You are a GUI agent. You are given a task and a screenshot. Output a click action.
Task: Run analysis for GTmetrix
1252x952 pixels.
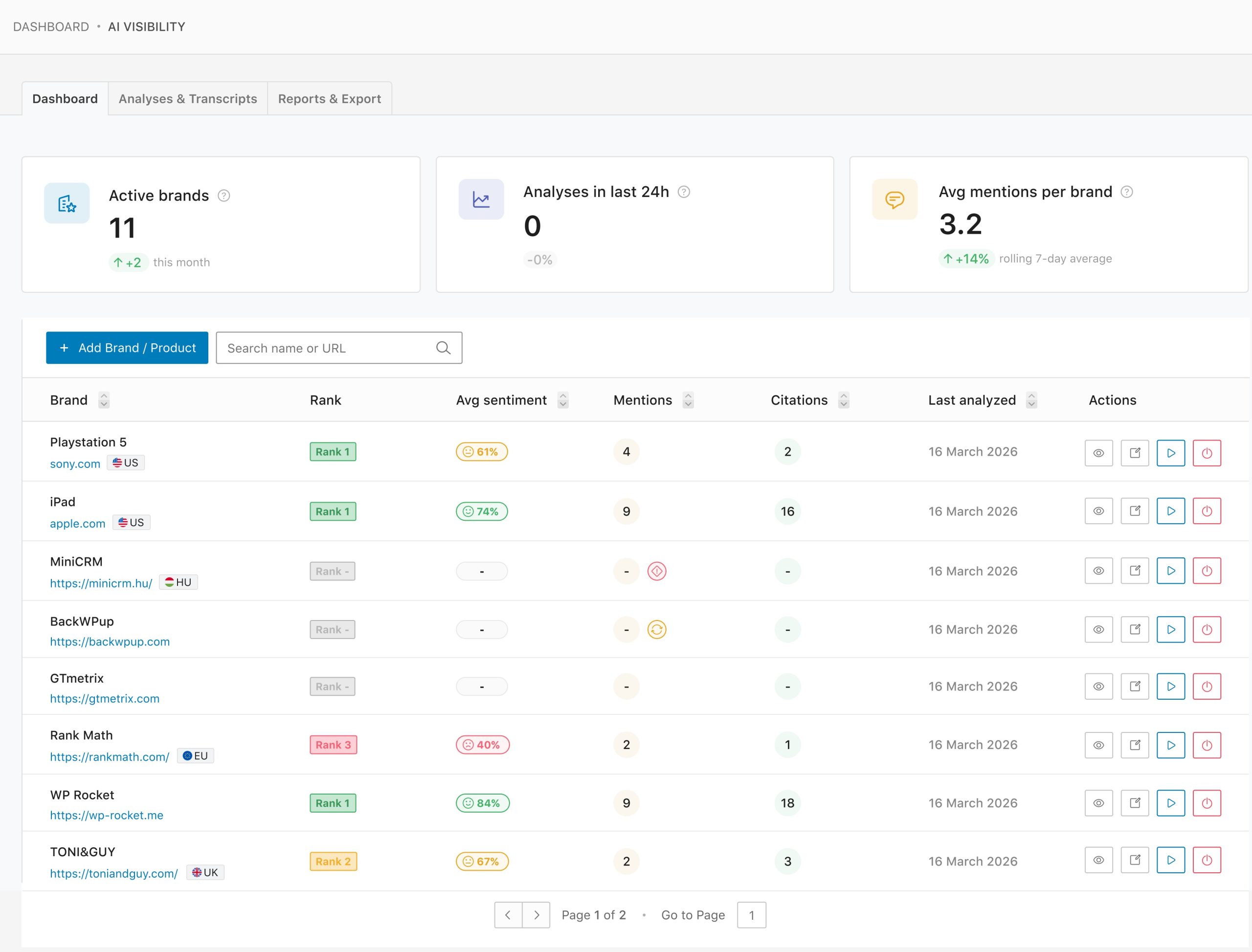pos(1171,686)
